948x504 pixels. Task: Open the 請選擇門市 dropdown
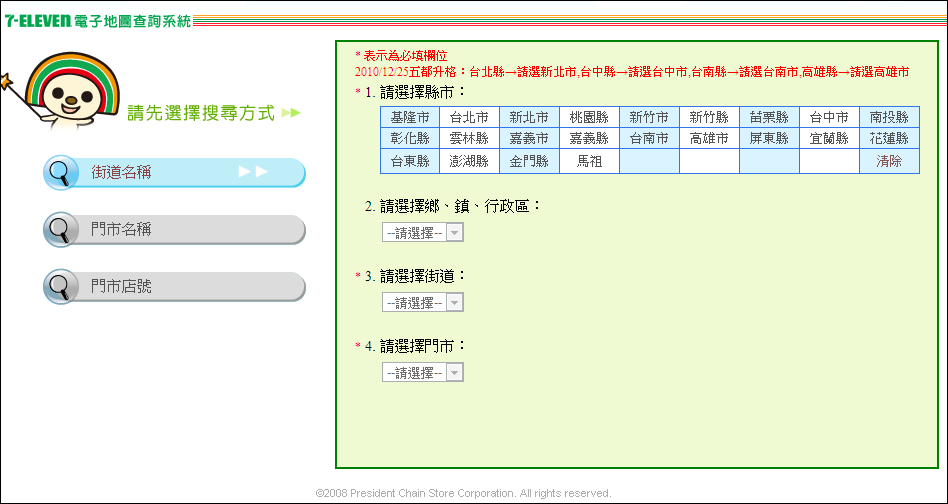[422, 373]
